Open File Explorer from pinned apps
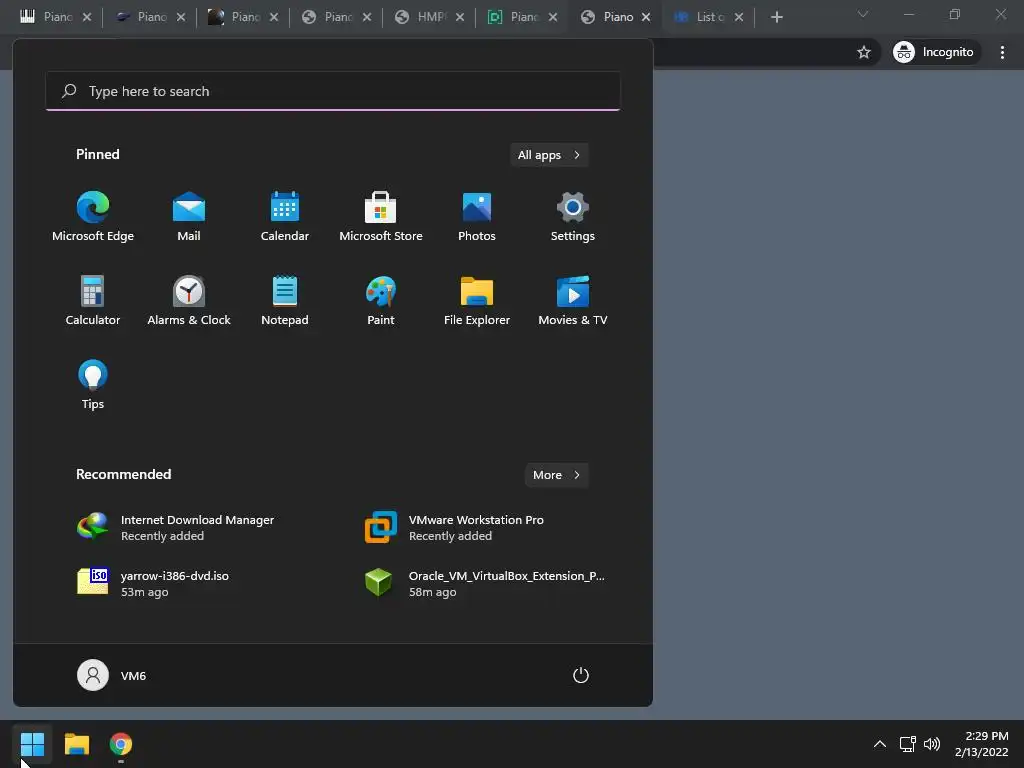This screenshot has height=768, width=1024. click(x=477, y=300)
